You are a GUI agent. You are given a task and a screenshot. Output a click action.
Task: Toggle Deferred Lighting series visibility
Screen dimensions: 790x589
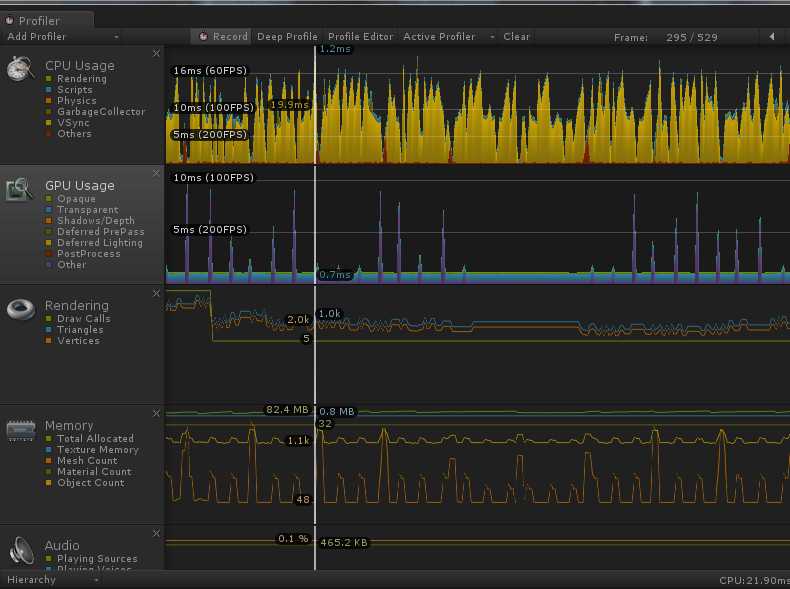click(49, 243)
